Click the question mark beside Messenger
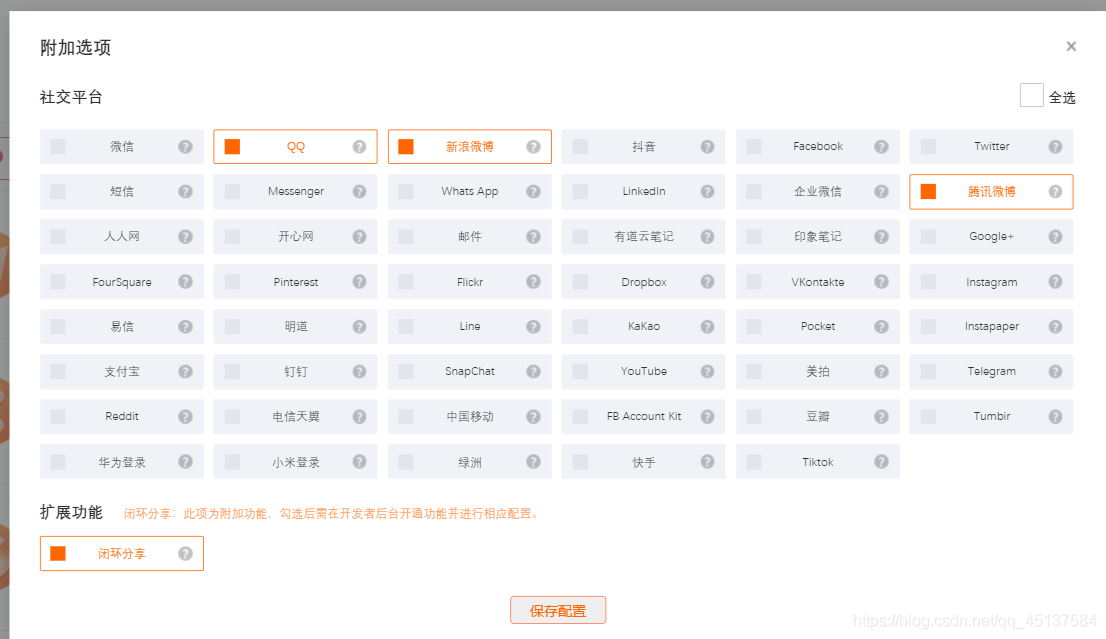 [360, 191]
